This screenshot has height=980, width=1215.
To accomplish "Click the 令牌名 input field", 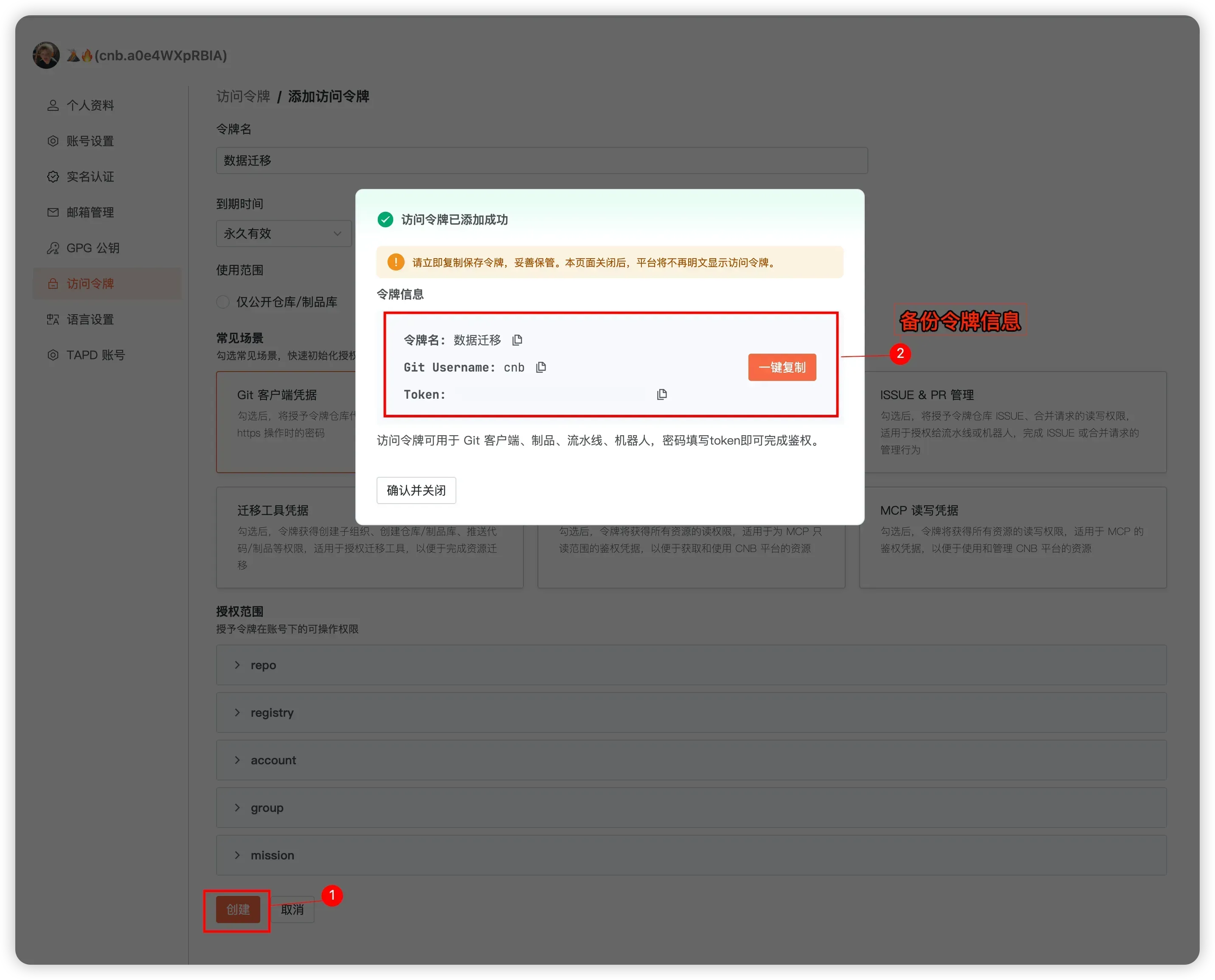I will [x=541, y=161].
